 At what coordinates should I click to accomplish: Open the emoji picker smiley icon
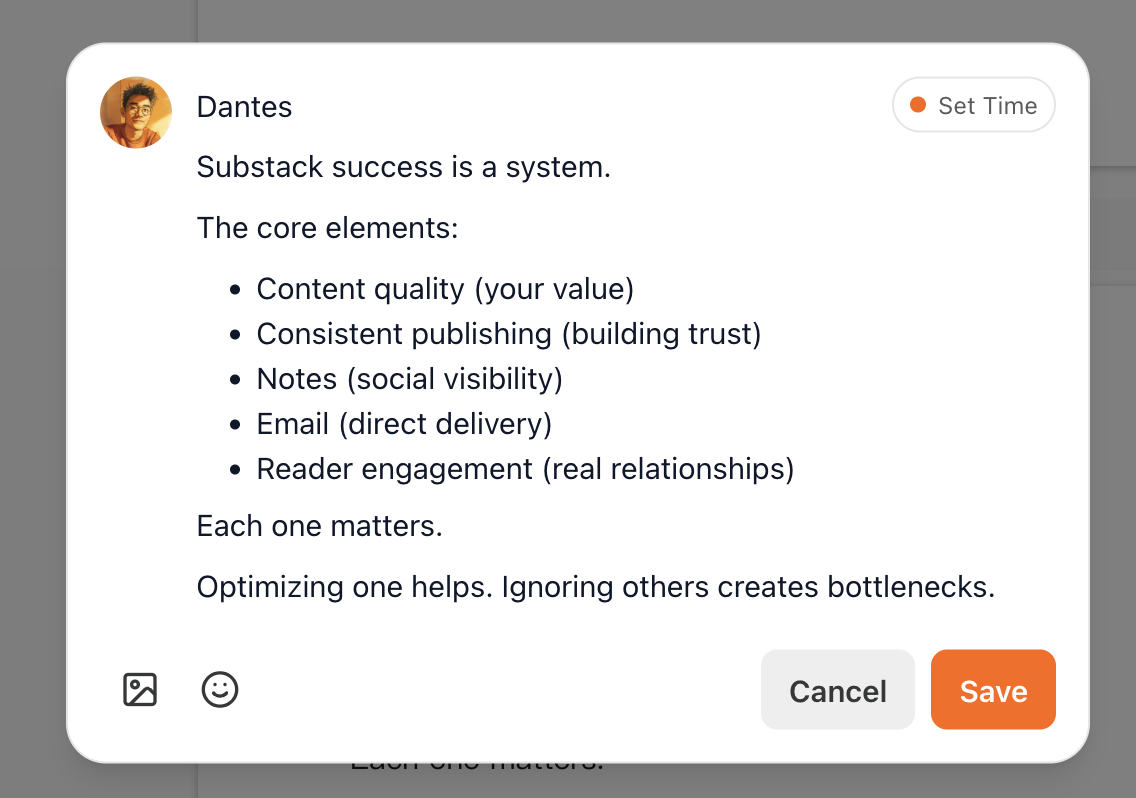point(220,689)
